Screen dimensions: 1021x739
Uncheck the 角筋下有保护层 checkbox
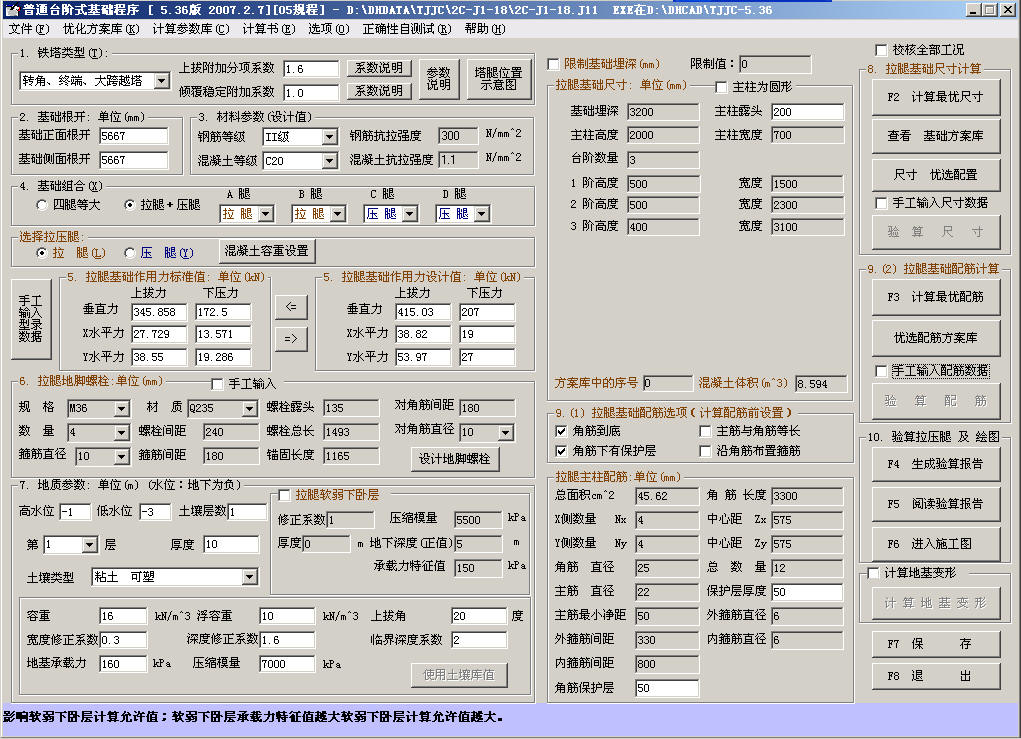(561, 451)
